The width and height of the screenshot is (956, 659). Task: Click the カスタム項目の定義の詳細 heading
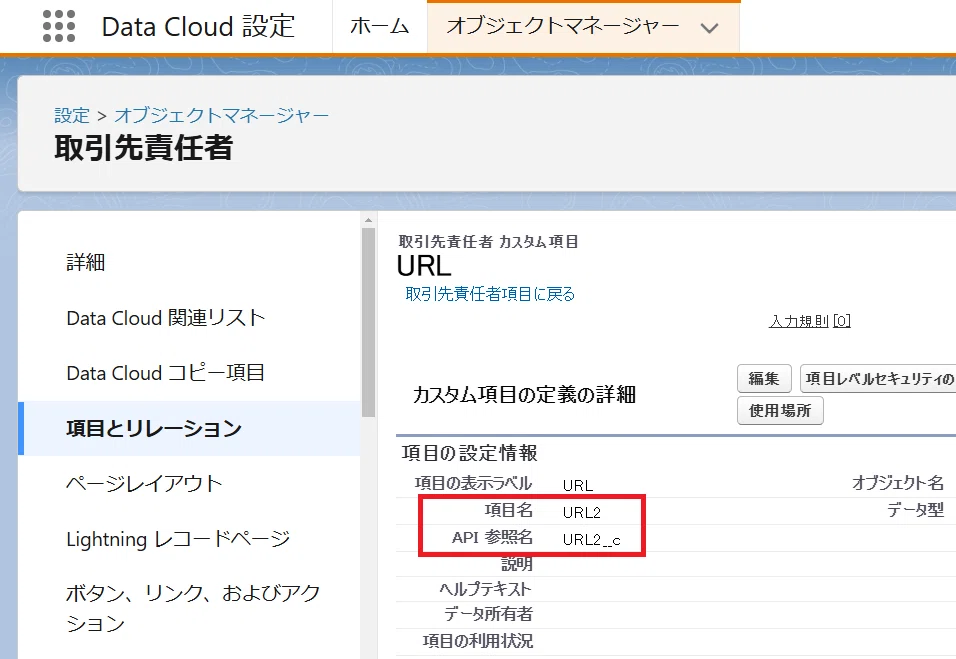tap(524, 394)
